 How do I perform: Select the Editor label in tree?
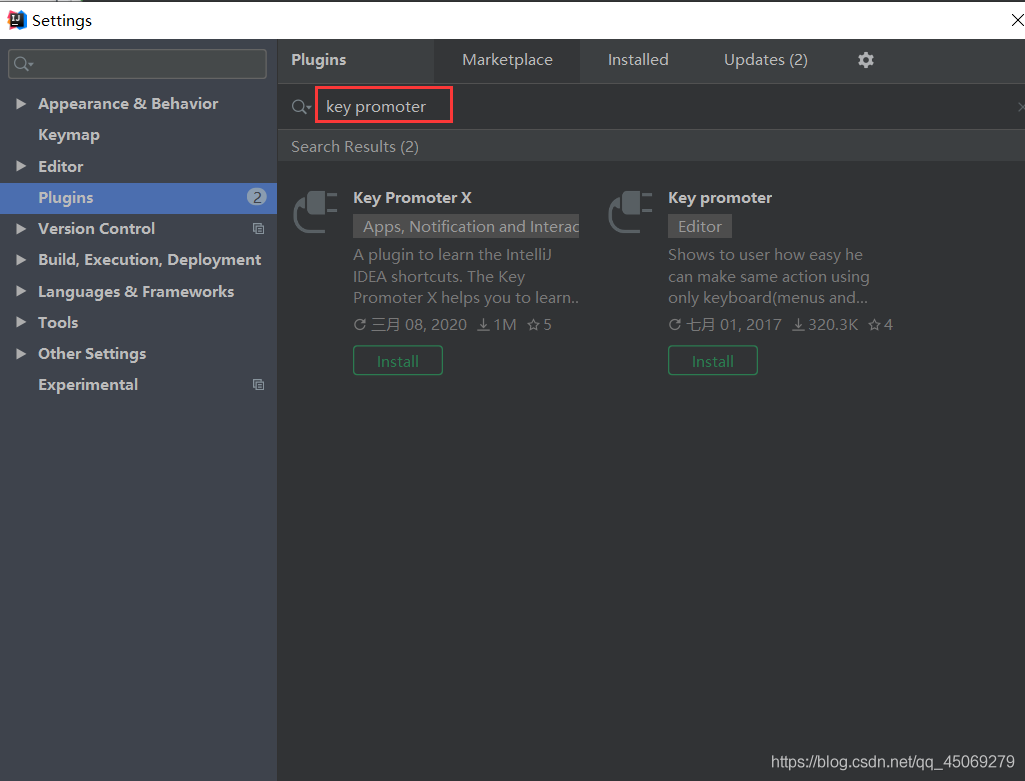click(x=61, y=167)
